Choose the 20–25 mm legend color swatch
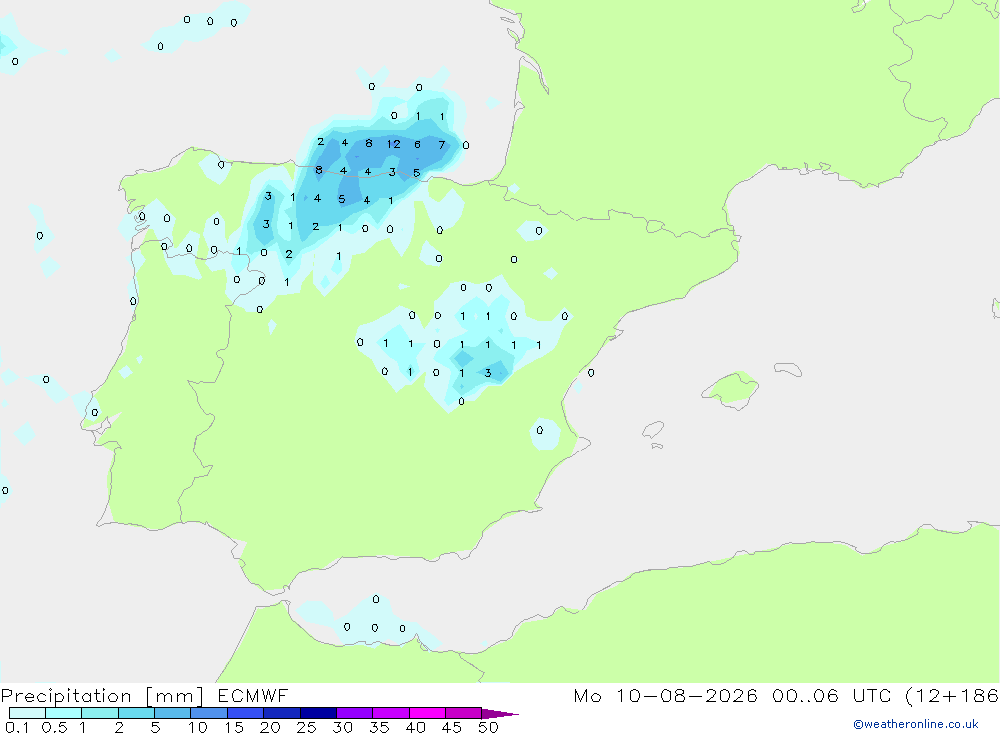The height and width of the screenshot is (733, 1000). click(x=281, y=713)
